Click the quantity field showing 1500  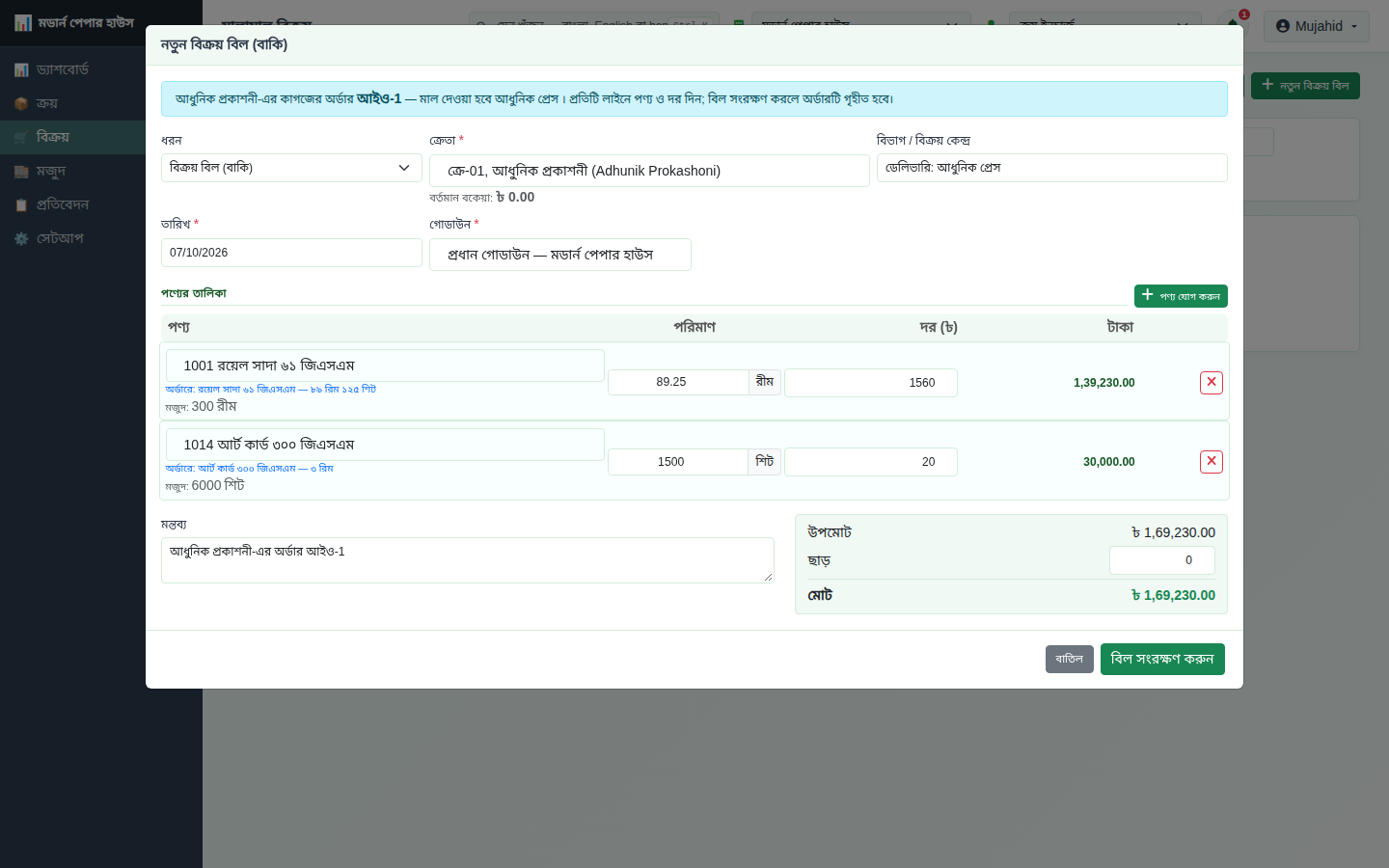[x=678, y=462]
